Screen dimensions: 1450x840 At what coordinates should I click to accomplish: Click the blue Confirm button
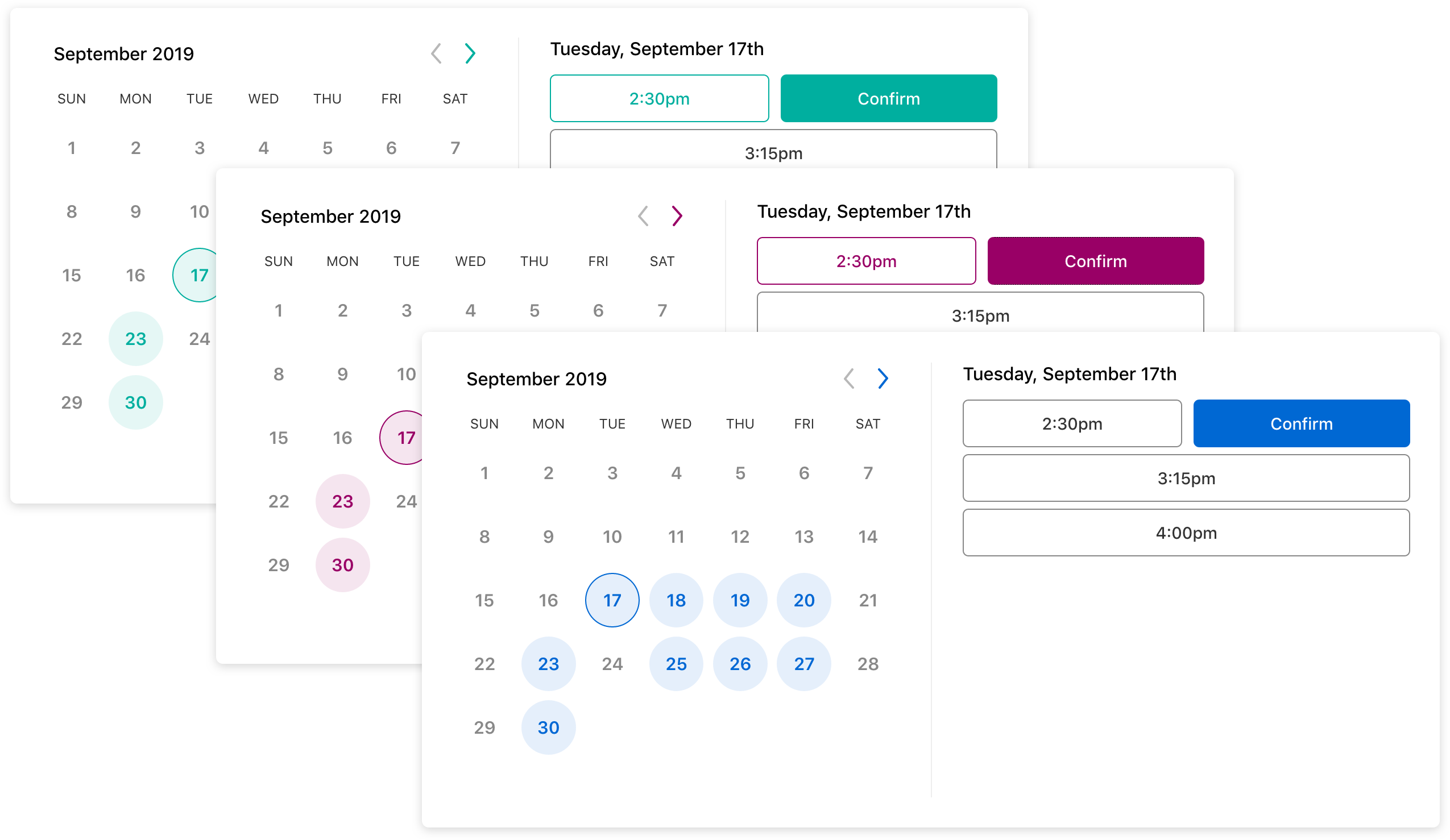1301,423
